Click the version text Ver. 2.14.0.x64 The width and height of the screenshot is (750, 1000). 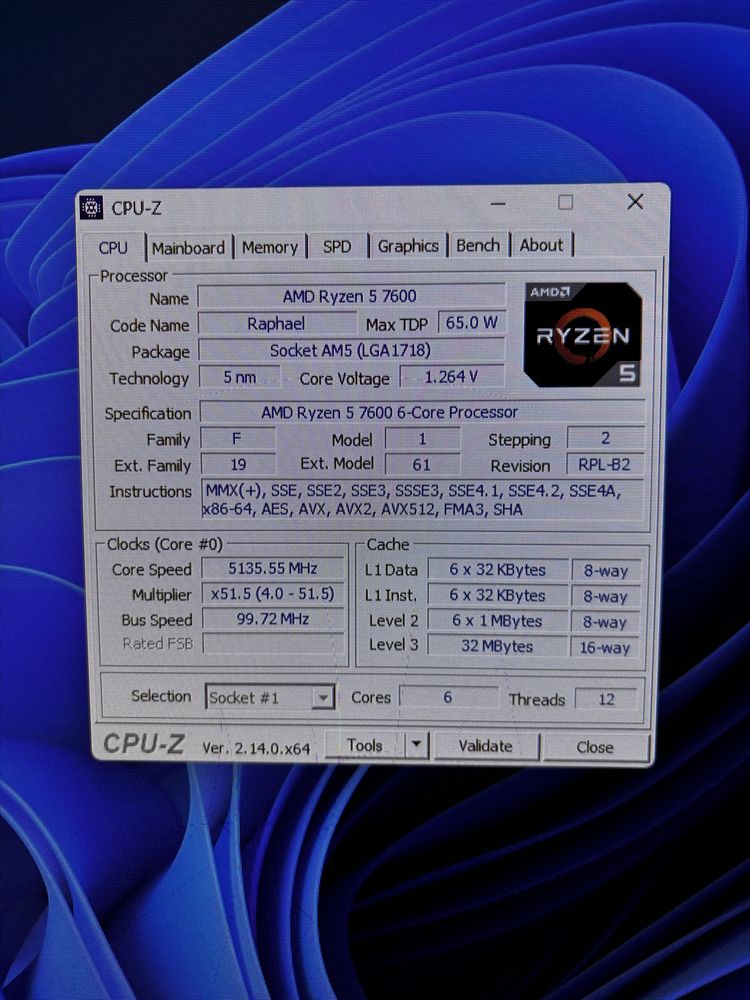tap(256, 748)
